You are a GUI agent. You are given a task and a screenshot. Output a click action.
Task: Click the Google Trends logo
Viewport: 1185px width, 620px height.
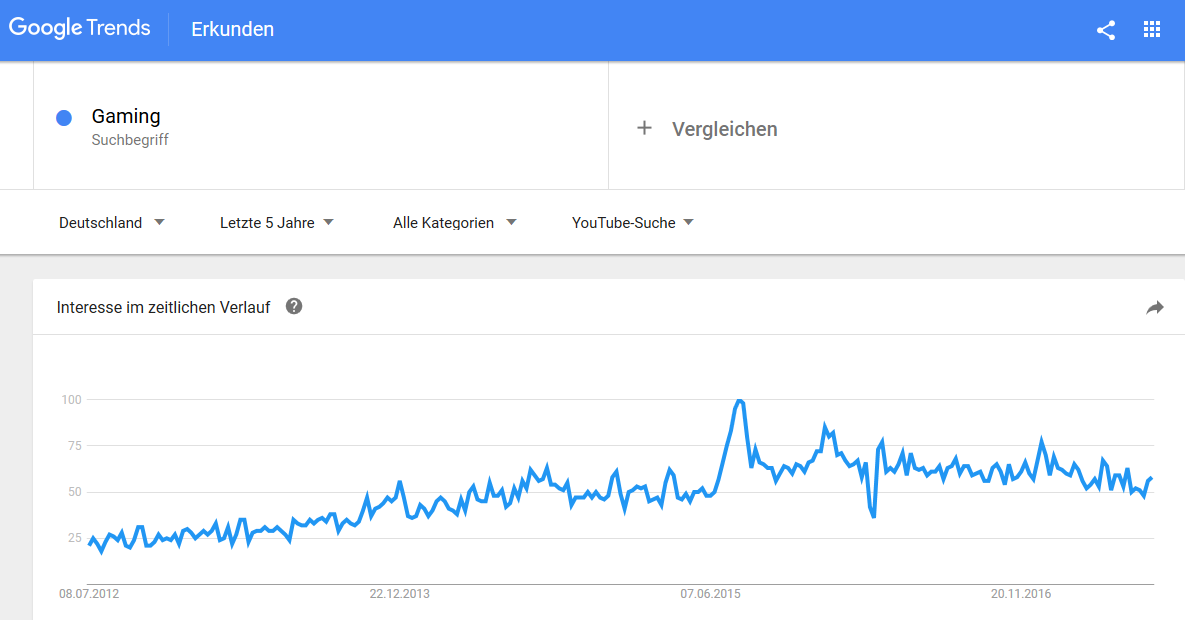(80, 29)
